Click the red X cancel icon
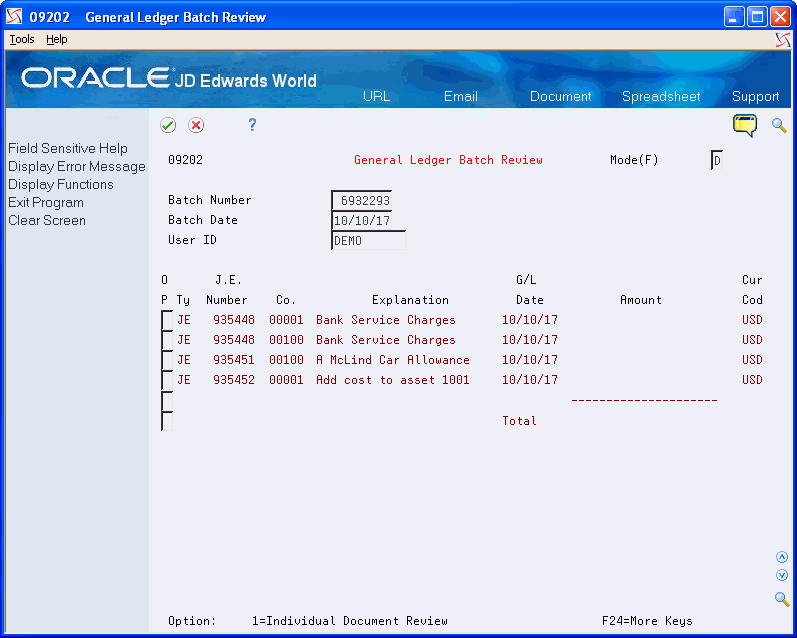 196,125
